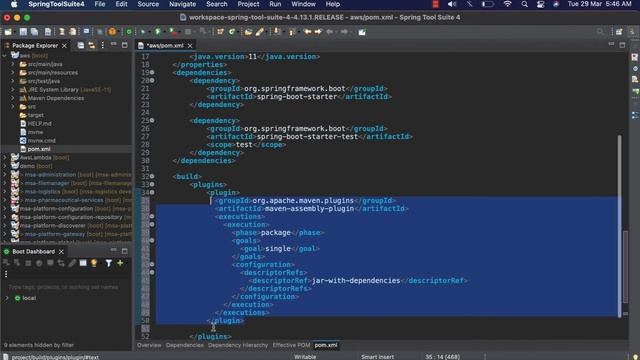
Task: Click the orange globe toolbar icon
Action: pyautogui.click(x=112, y=32)
